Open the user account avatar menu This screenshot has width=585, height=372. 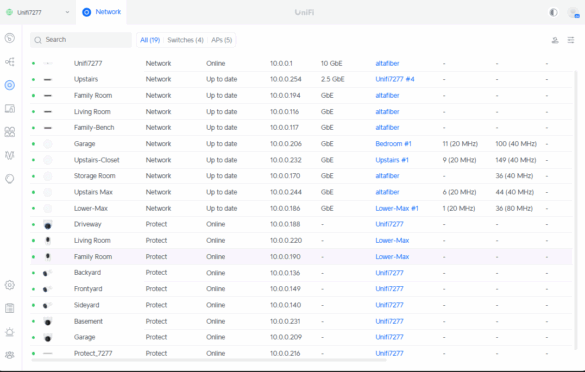coord(573,12)
